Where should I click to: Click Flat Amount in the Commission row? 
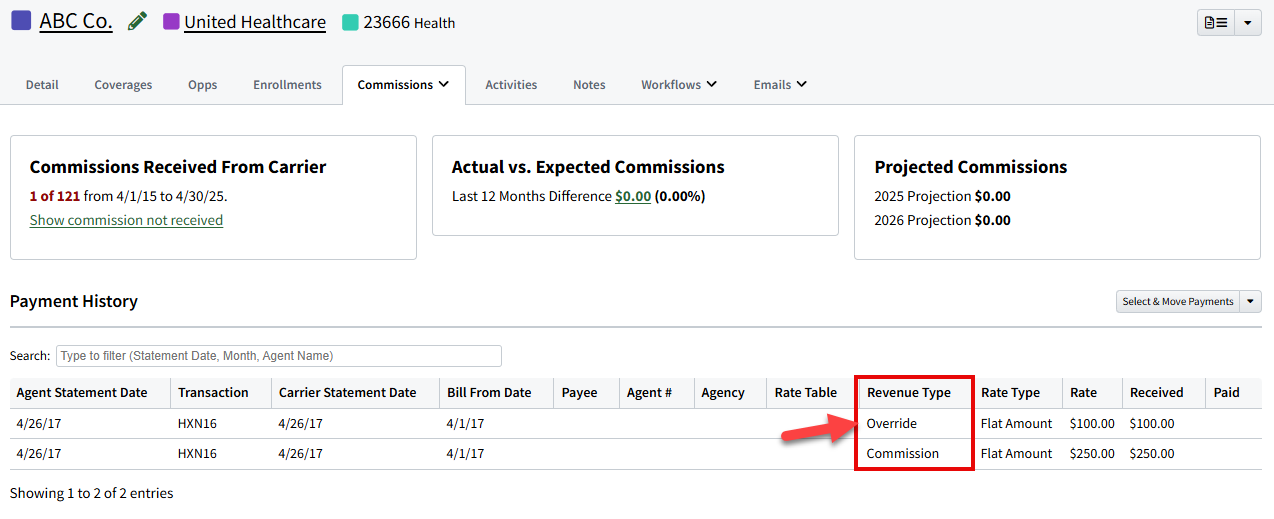tap(1016, 454)
